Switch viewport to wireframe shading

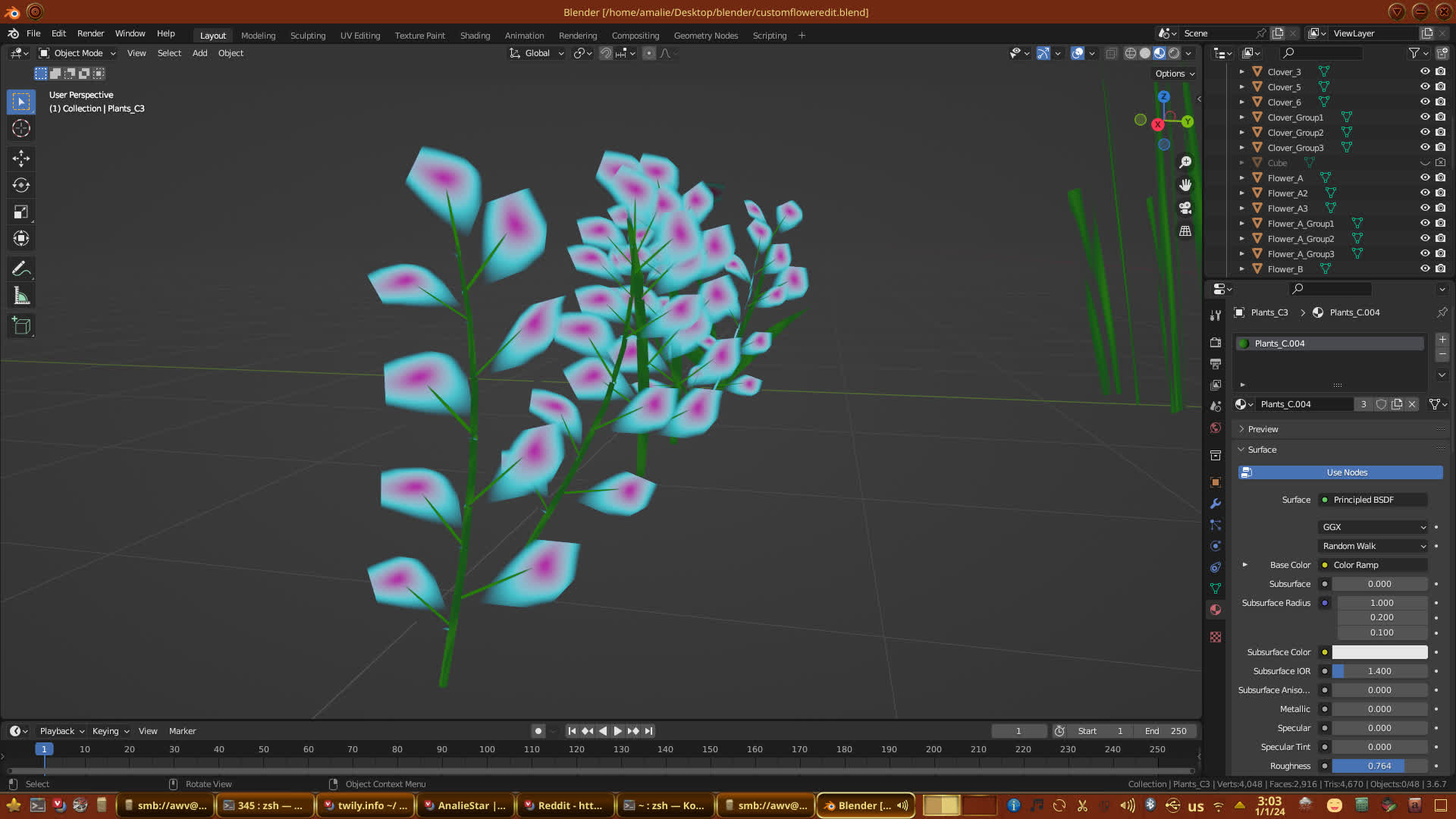click(1131, 53)
